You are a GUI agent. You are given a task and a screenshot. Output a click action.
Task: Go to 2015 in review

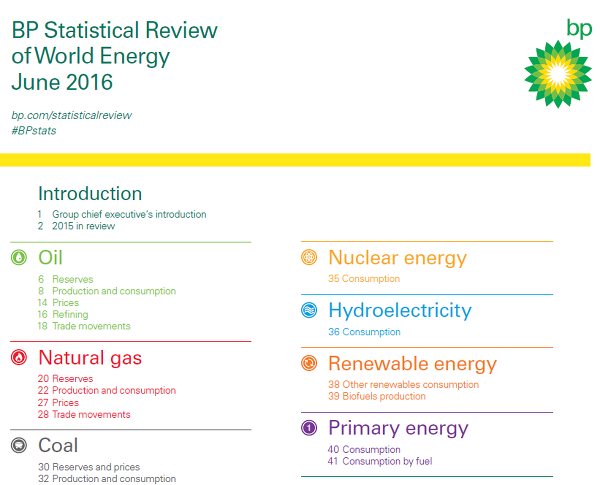point(83,226)
